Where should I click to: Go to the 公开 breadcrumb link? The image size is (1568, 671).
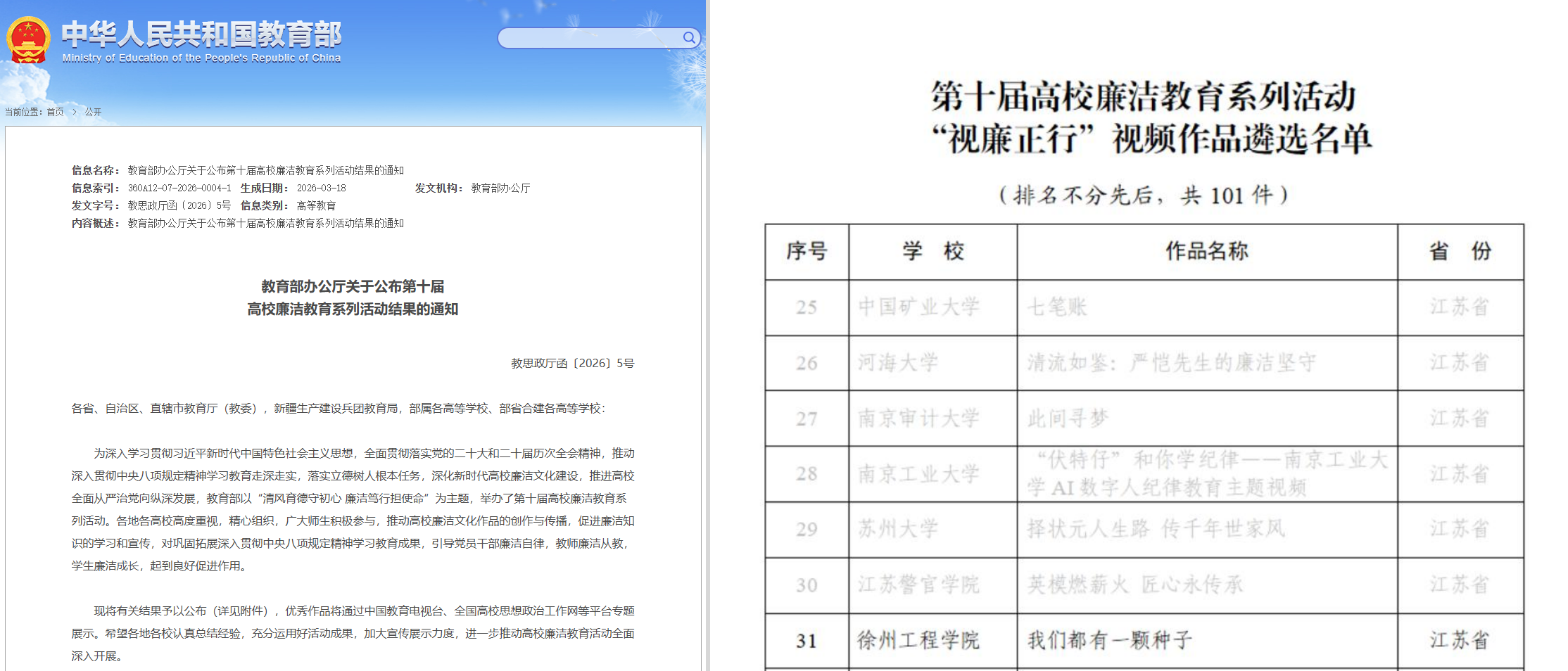[x=93, y=112]
